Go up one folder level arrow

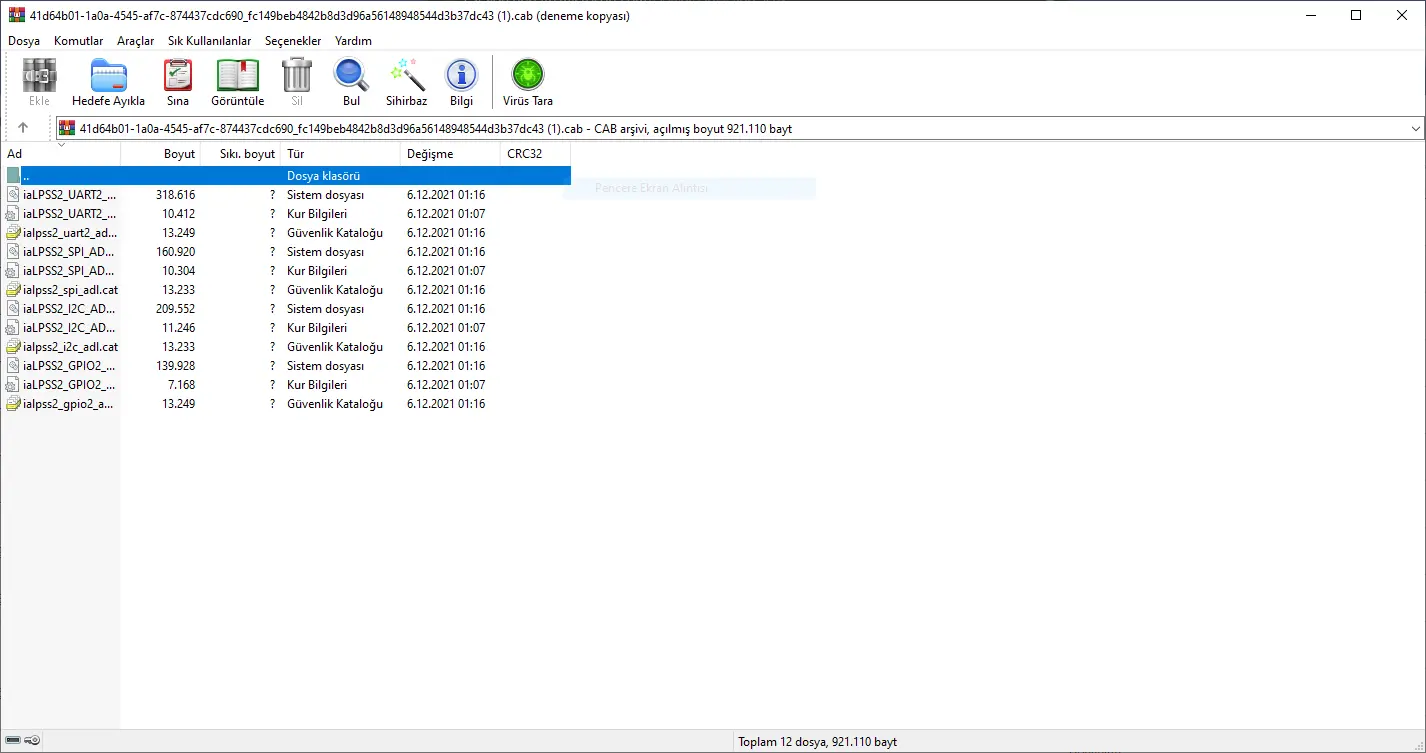23,128
